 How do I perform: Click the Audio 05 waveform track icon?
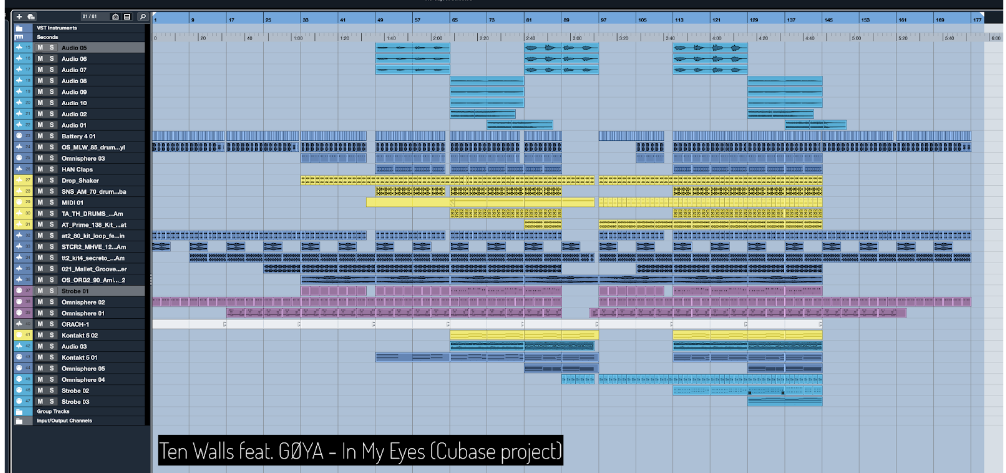click(20, 48)
